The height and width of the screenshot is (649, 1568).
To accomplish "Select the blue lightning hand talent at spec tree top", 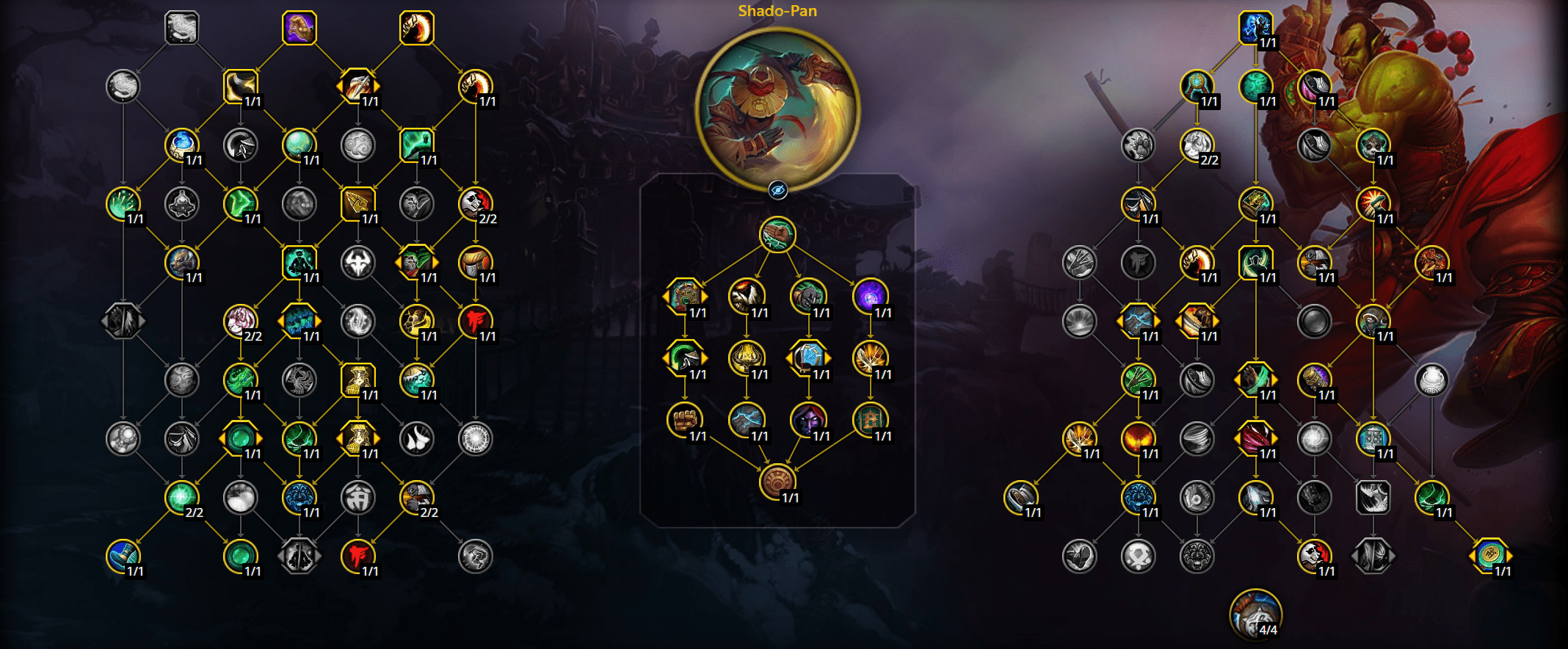I will point(1256,28).
